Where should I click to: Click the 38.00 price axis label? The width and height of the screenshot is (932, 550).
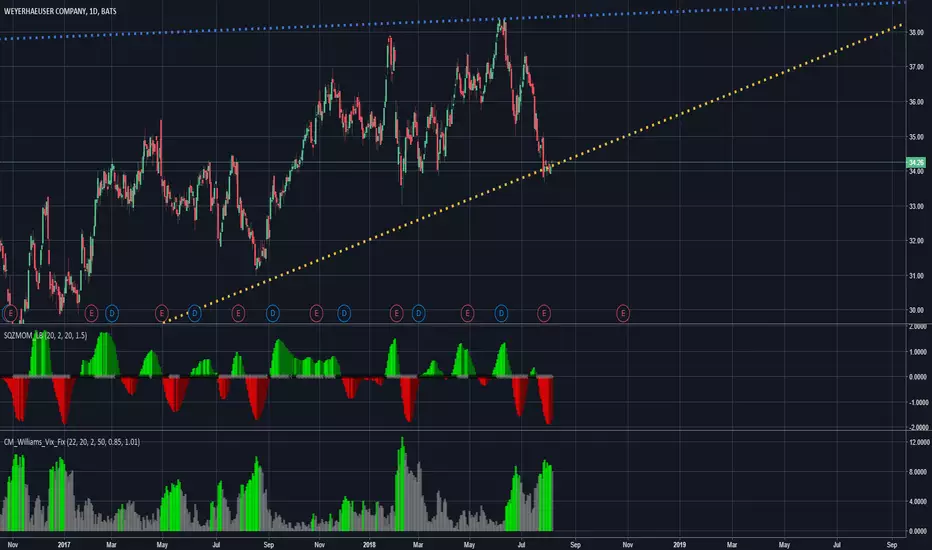pyautogui.click(x=916, y=33)
